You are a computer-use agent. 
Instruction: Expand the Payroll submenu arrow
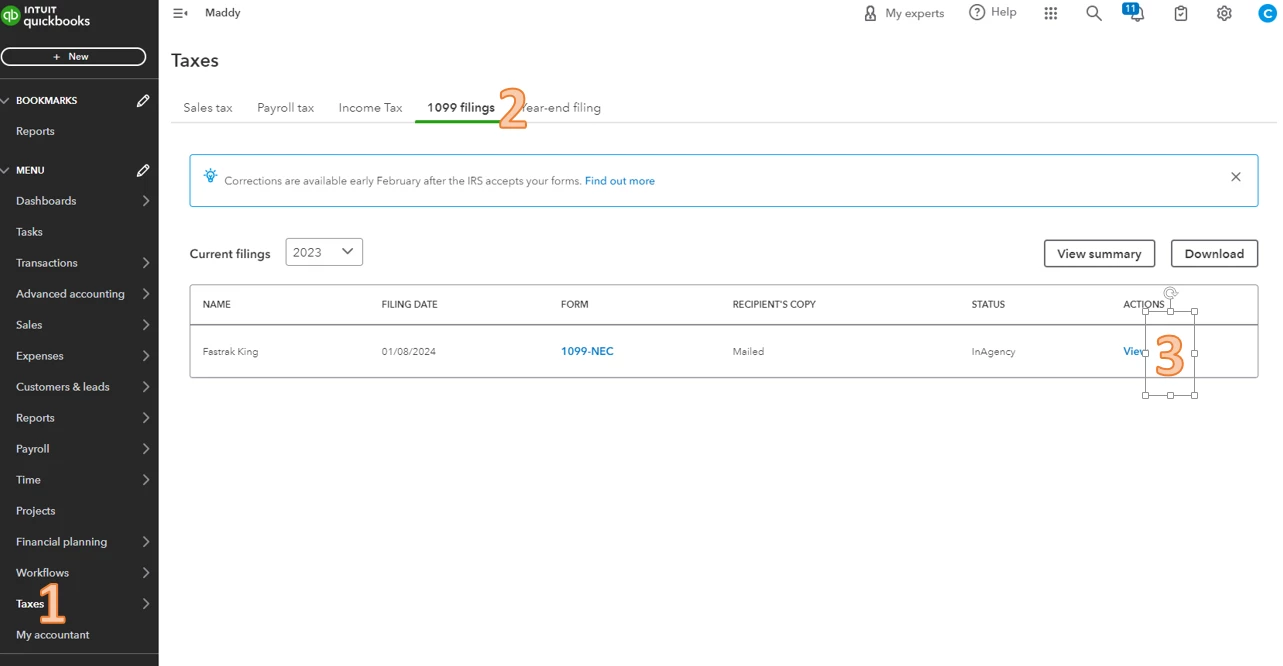click(146, 449)
